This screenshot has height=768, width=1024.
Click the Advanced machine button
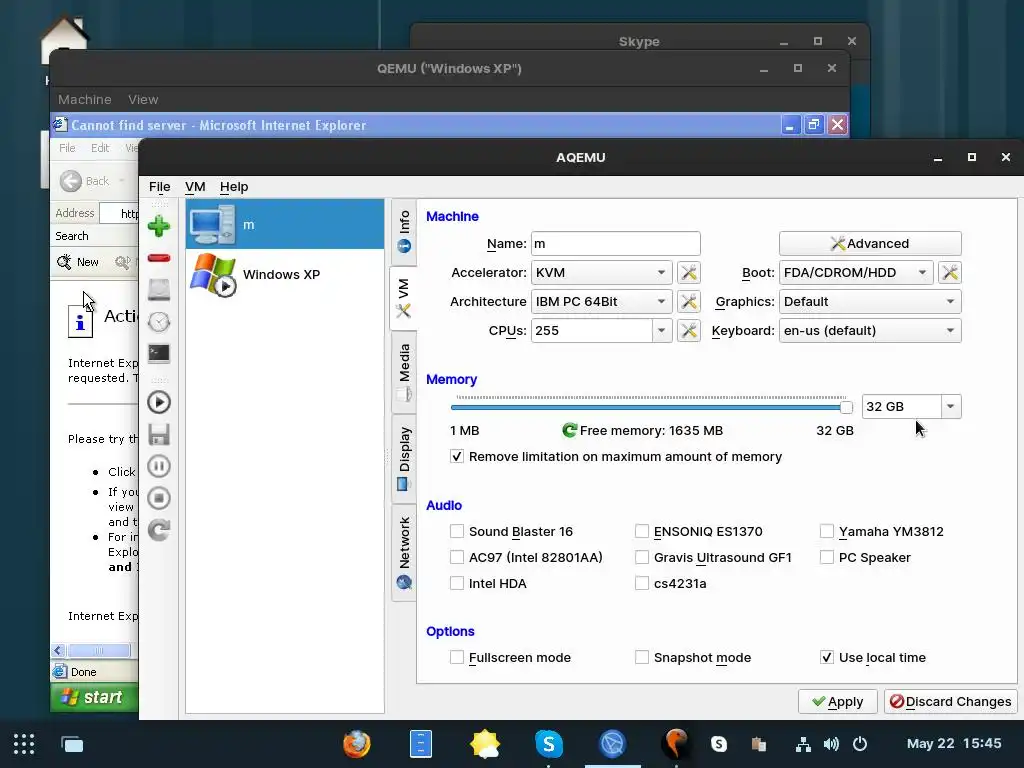[870, 244]
